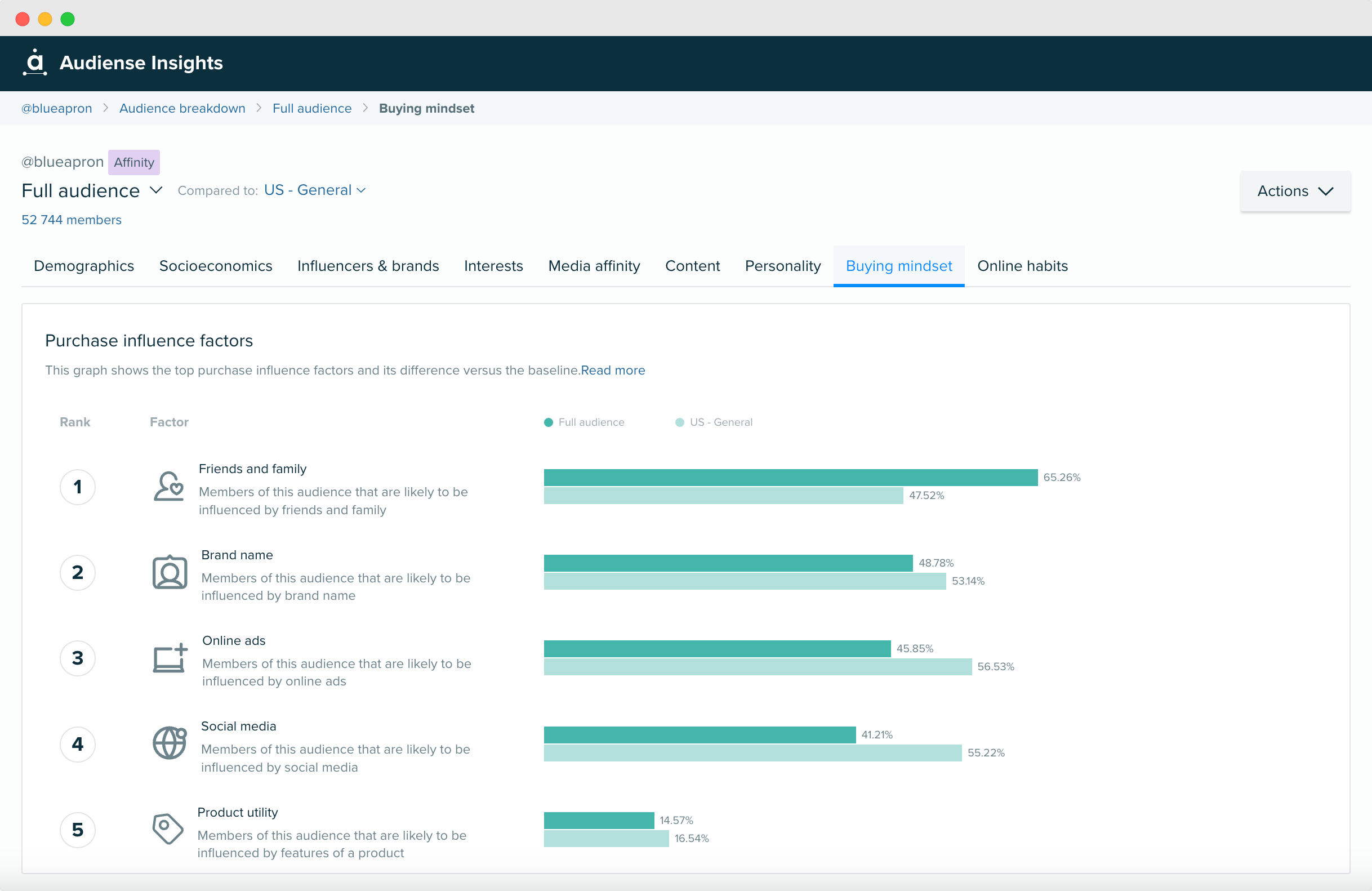This screenshot has height=891, width=1372.
Task: Click rank number 1 circle
Action: (77, 487)
